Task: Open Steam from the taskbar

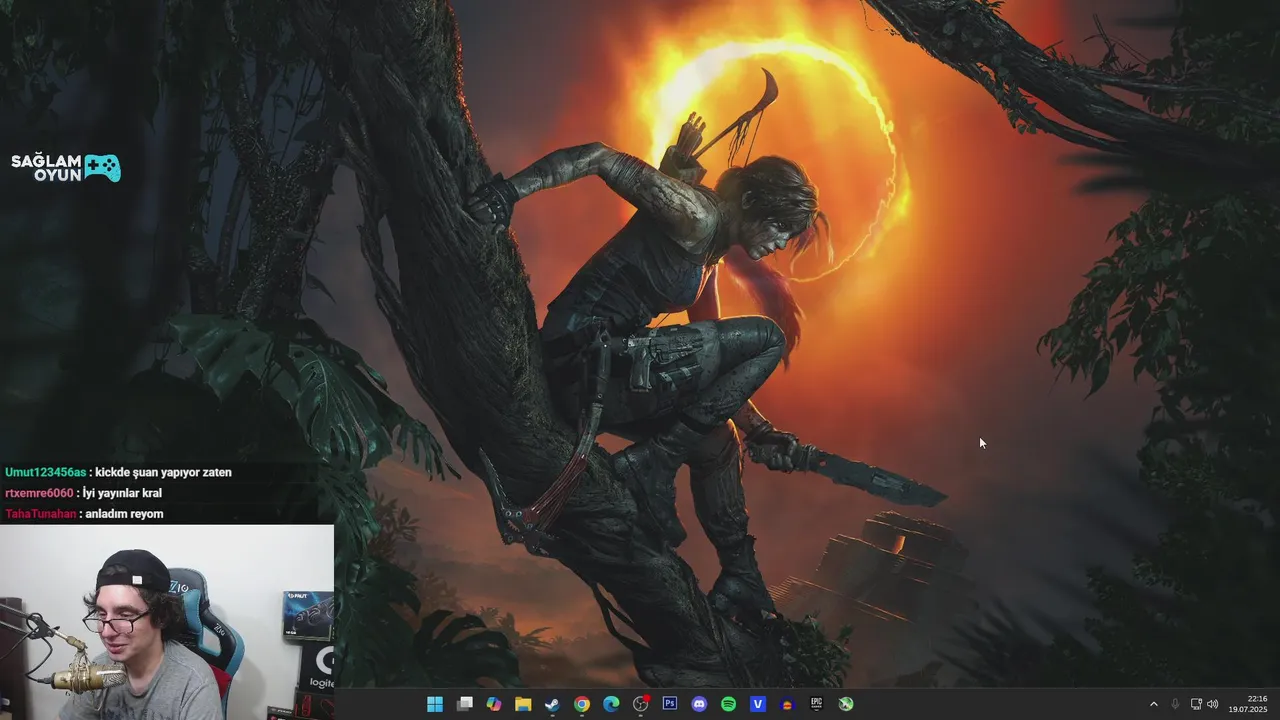Action: (552, 704)
